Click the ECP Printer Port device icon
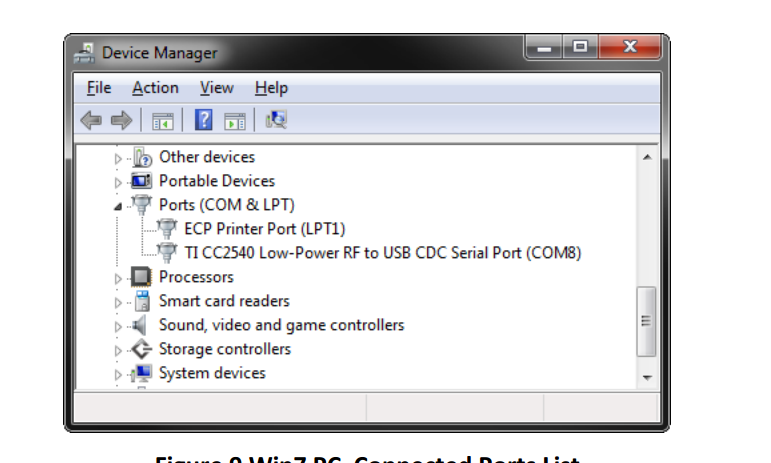 tap(168, 229)
